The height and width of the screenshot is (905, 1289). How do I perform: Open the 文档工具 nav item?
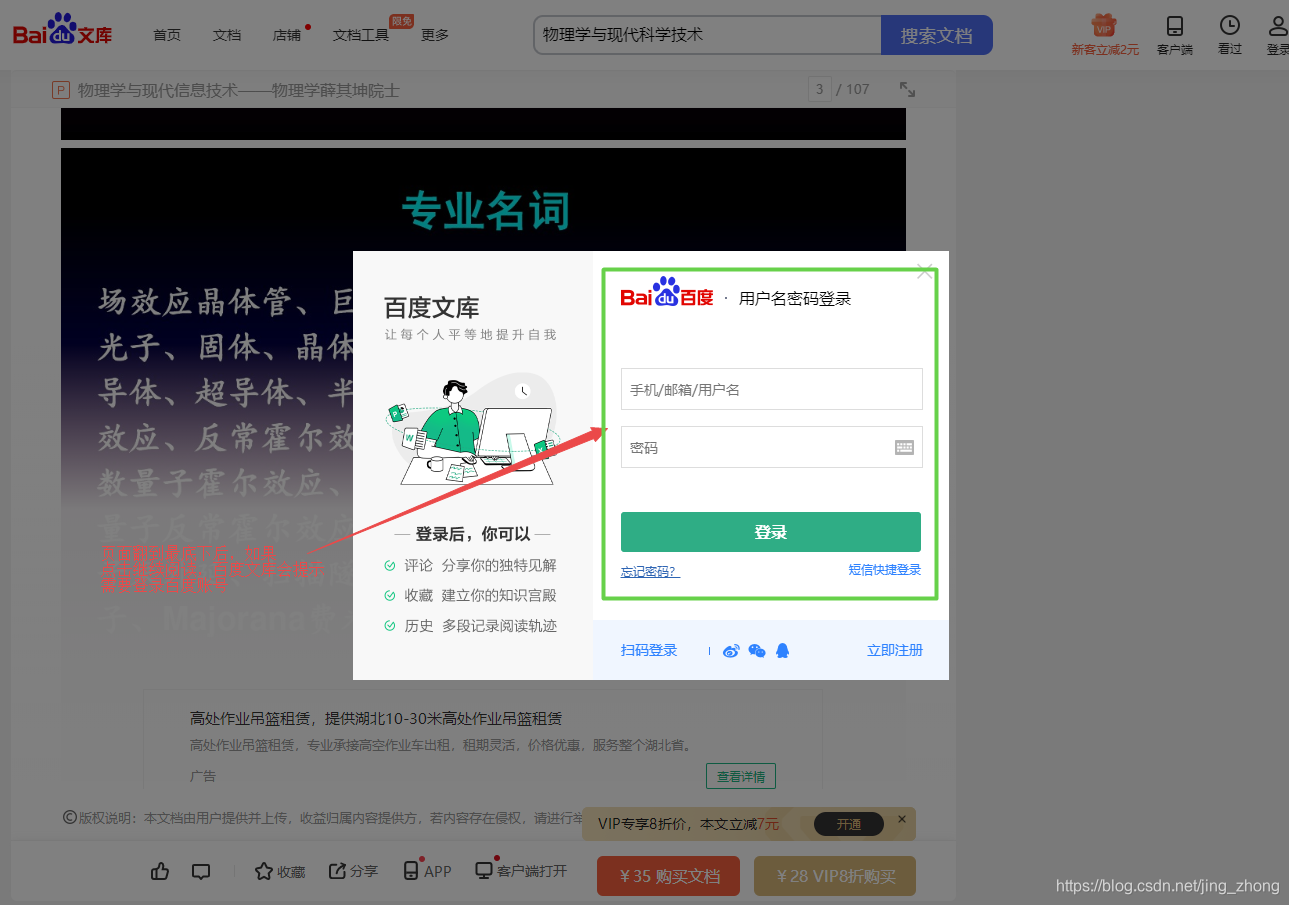click(x=361, y=35)
